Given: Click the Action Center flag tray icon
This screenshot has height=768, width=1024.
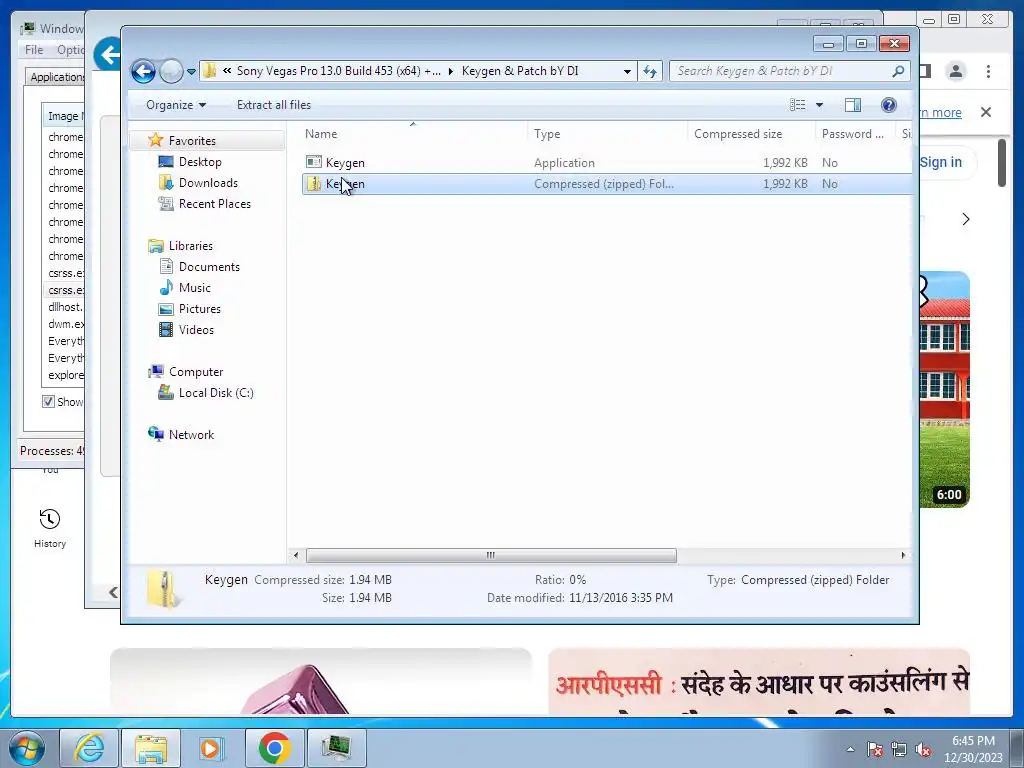Looking at the screenshot, I should 875,749.
